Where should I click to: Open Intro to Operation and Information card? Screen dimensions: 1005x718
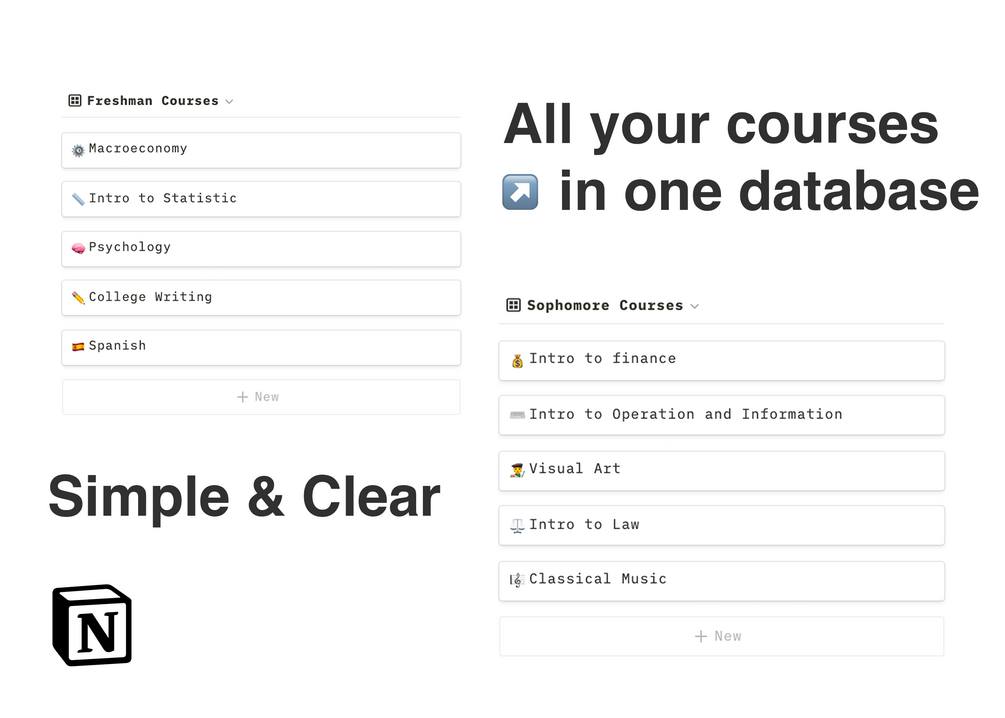pos(722,415)
